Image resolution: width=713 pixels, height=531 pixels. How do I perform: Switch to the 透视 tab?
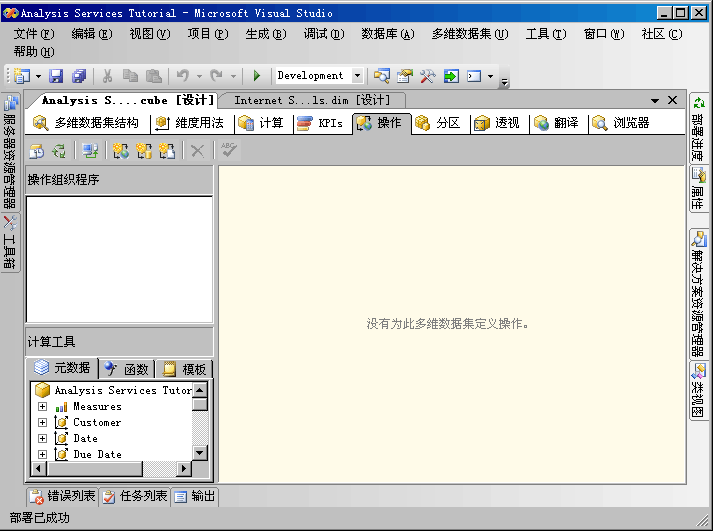(497, 123)
